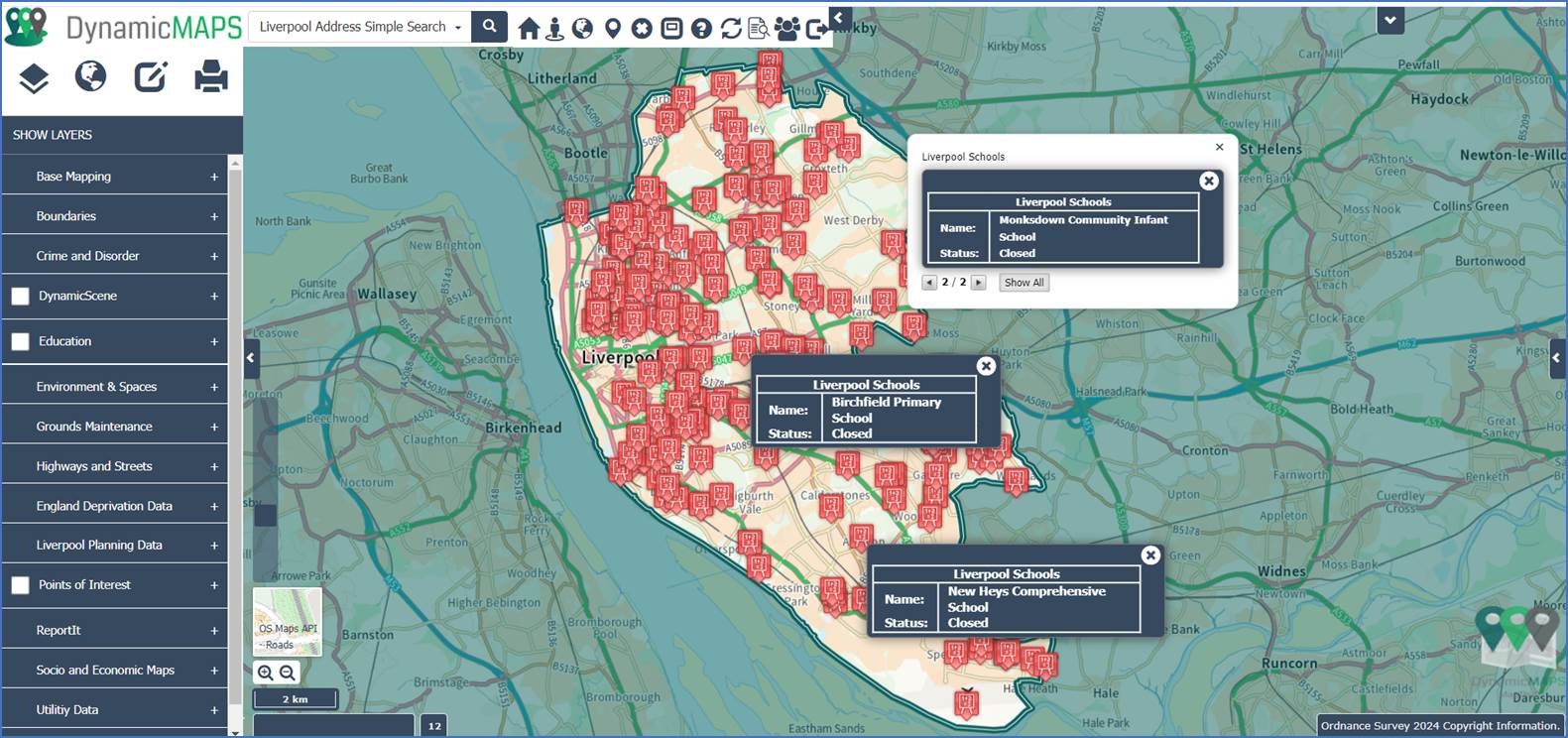The width and height of the screenshot is (1568, 738).
Task: Go to next record in popup pager
Action: 979,283
